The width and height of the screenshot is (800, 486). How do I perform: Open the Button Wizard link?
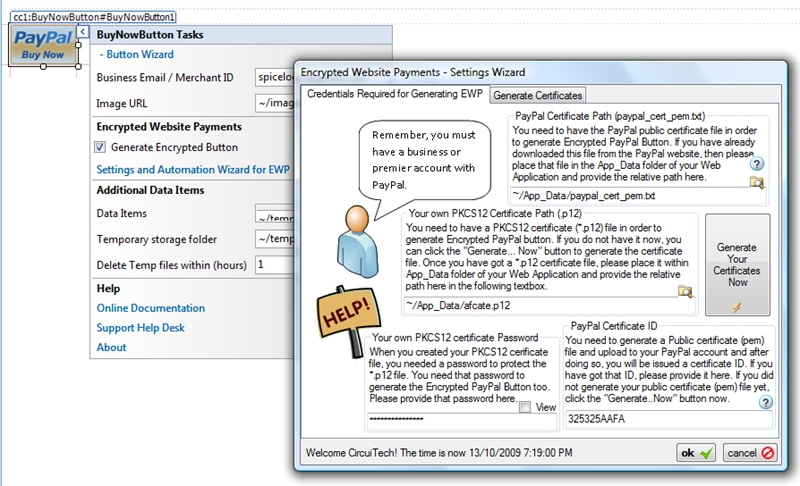click(137, 55)
